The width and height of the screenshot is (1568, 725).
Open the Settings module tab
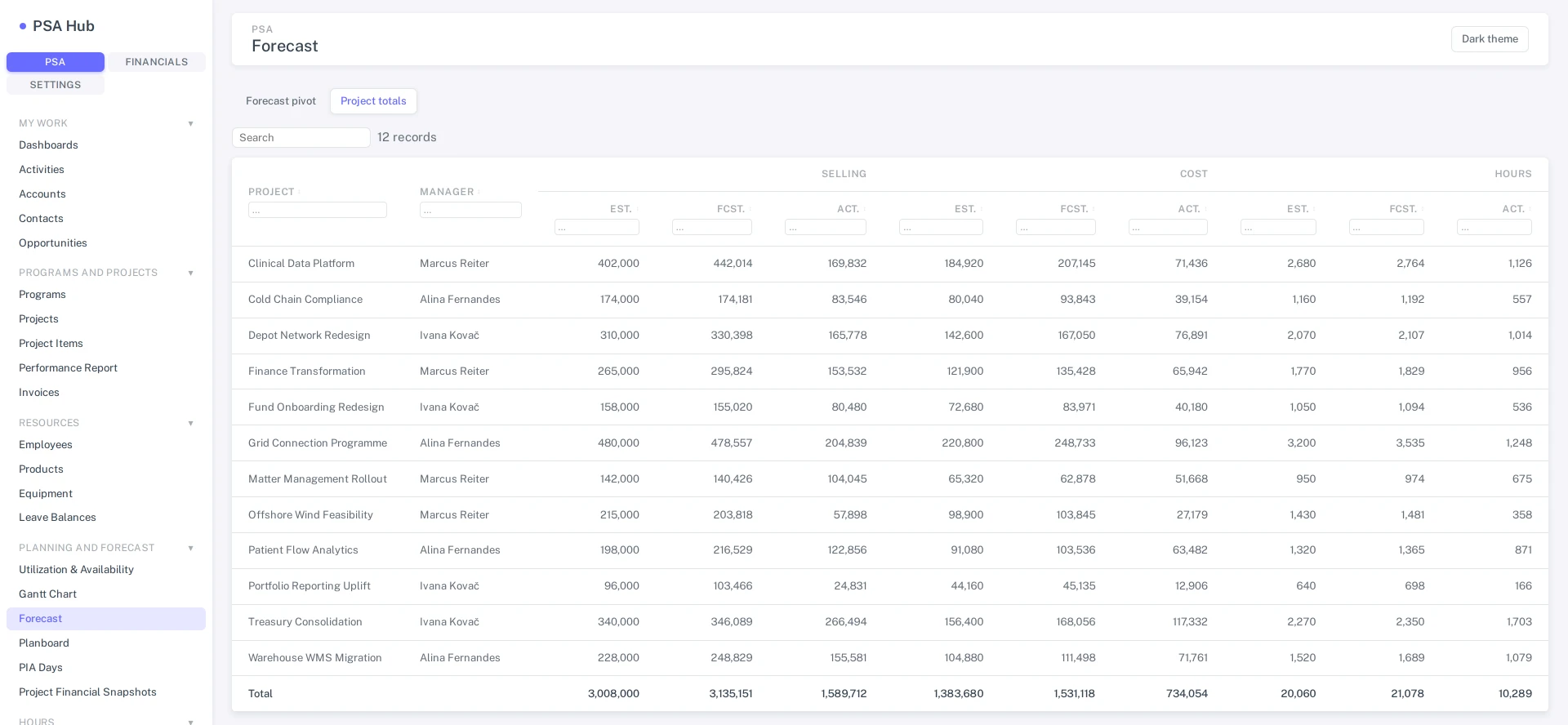[x=56, y=85]
